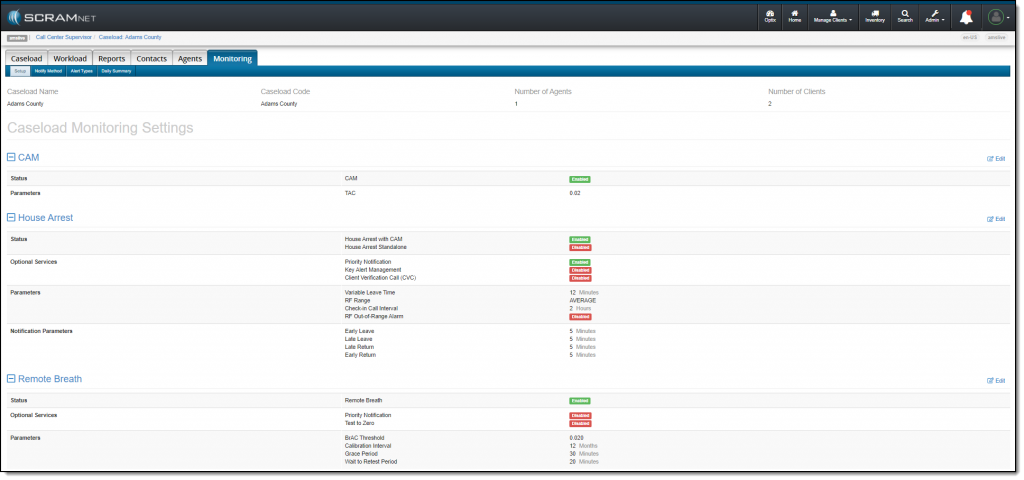Open the notifications bell
This screenshot has height=480, width=1024.
[x=966, y=17]
